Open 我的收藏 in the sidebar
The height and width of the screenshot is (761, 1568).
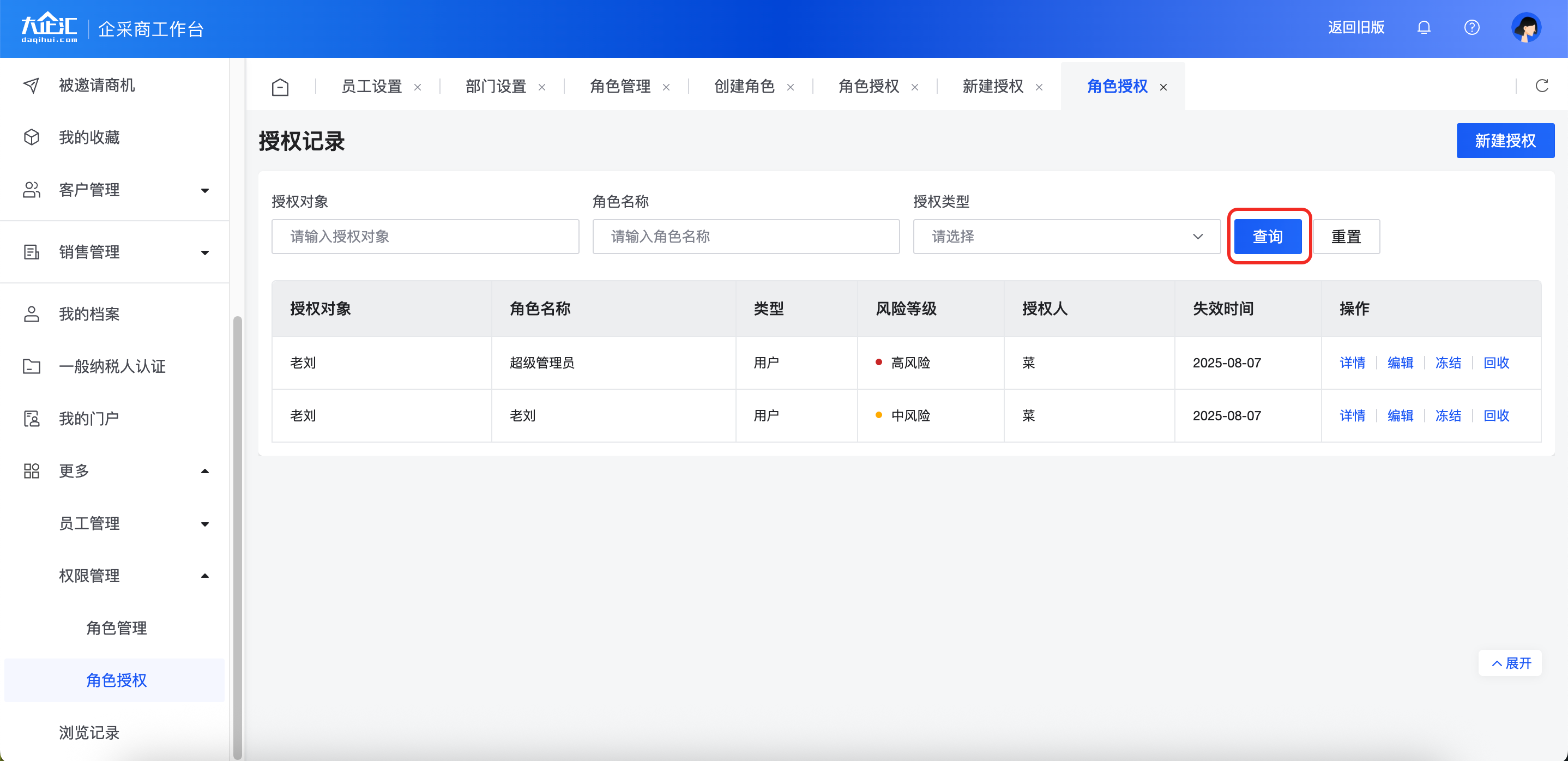[89, 137]
